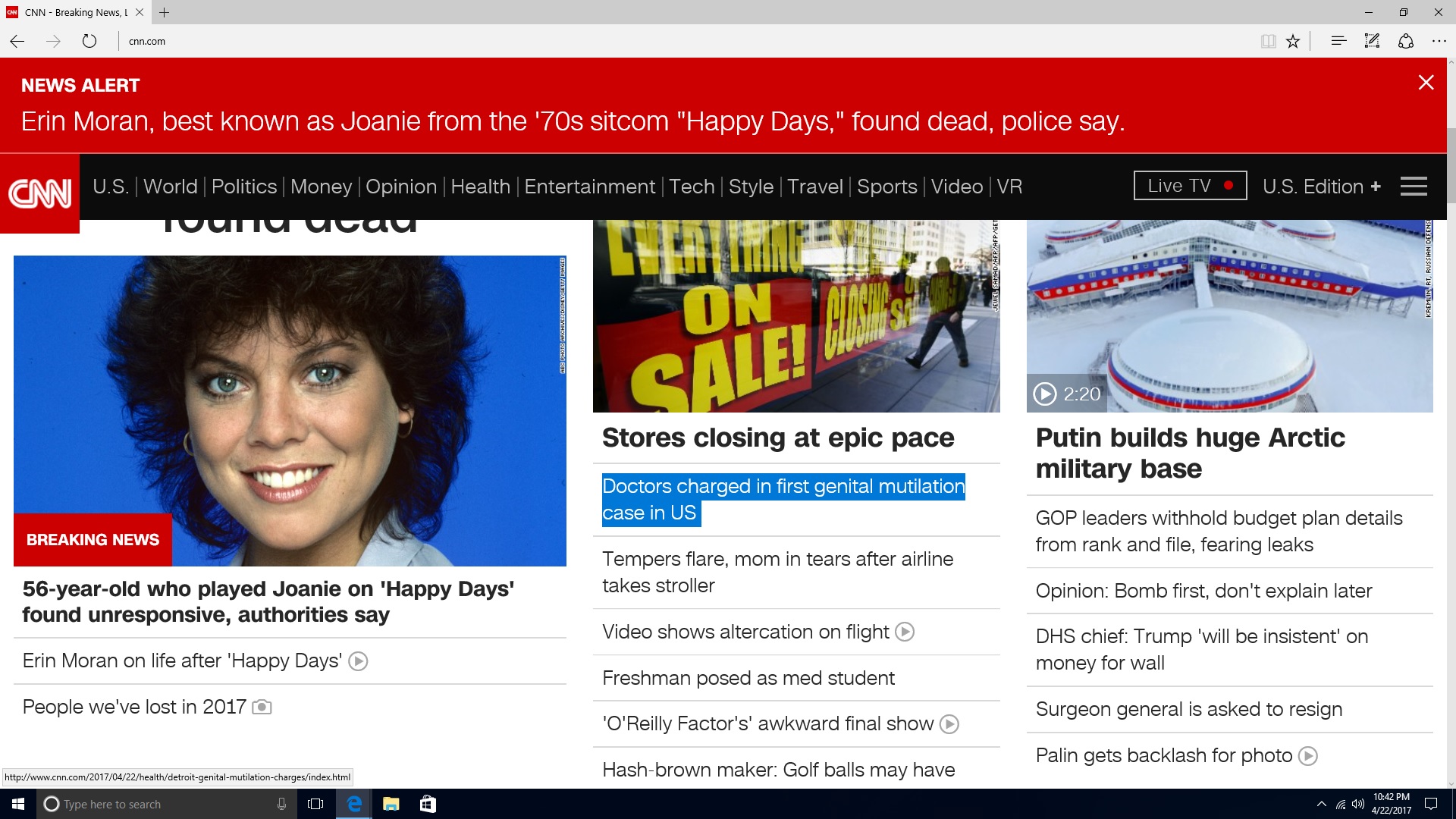
Task: Click the Cortana microphone icon
Action: pos(281,804)
